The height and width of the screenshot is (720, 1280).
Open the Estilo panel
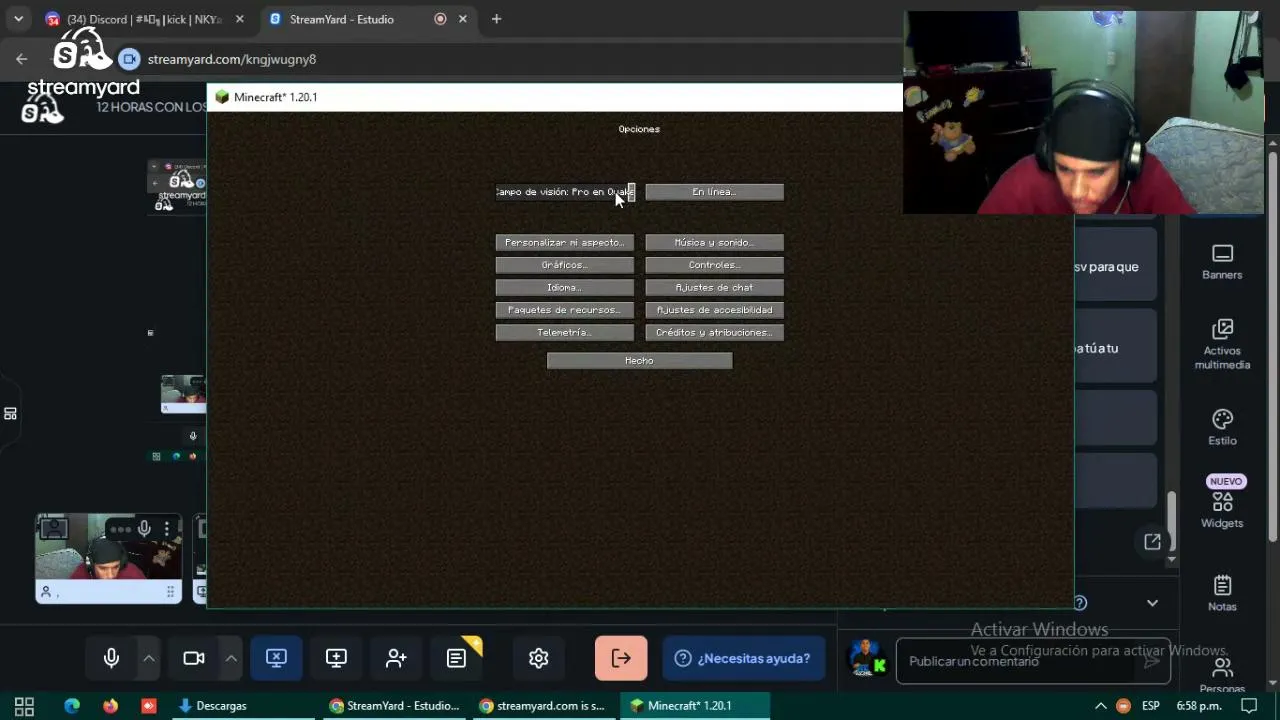pyautogui.click(x=1222, y=427)
